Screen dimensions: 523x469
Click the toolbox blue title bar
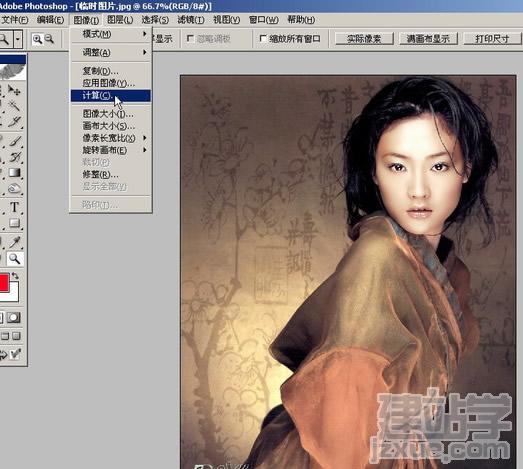click(13, 59)
